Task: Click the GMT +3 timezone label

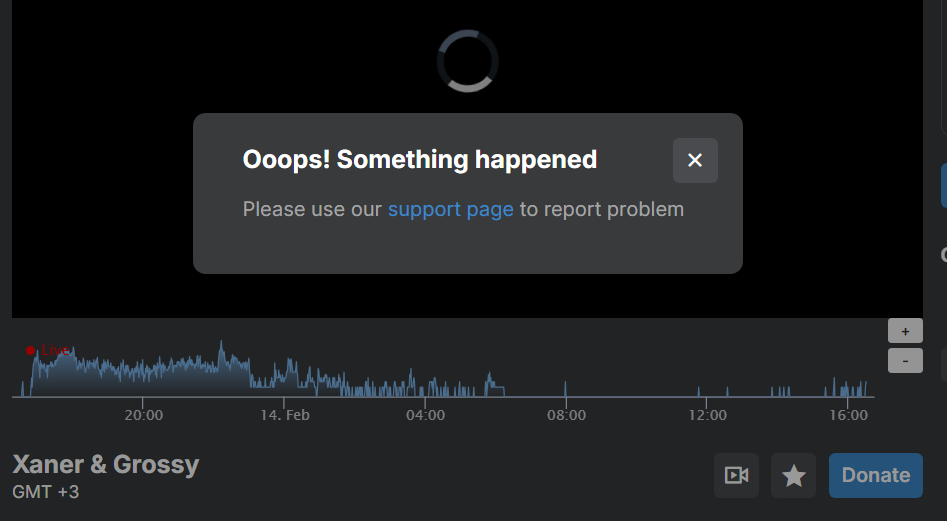Action: [x=46, y=492]
